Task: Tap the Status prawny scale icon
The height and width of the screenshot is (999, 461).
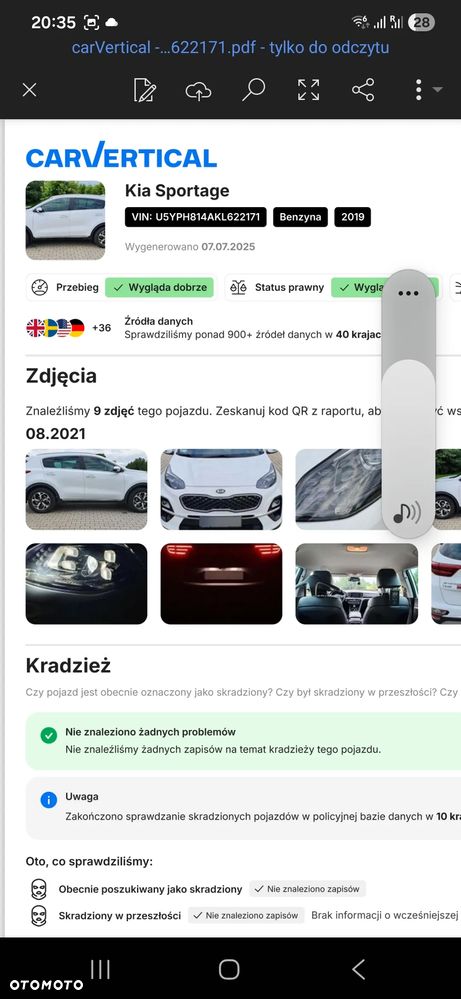Action: [x=238, y=287]
